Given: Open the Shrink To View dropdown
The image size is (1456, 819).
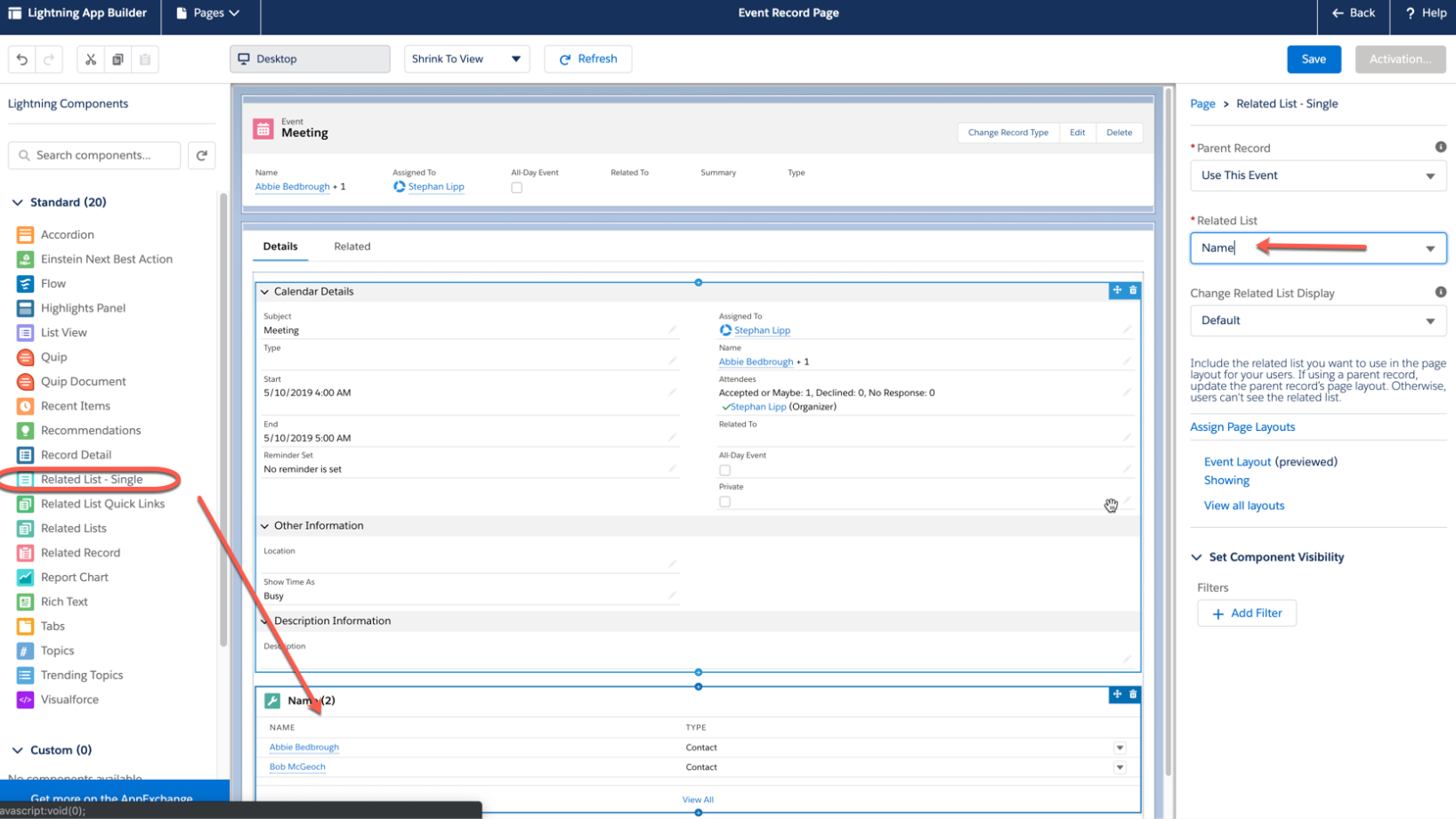Looking at the screenshot, I should click(x=466, y=59).
